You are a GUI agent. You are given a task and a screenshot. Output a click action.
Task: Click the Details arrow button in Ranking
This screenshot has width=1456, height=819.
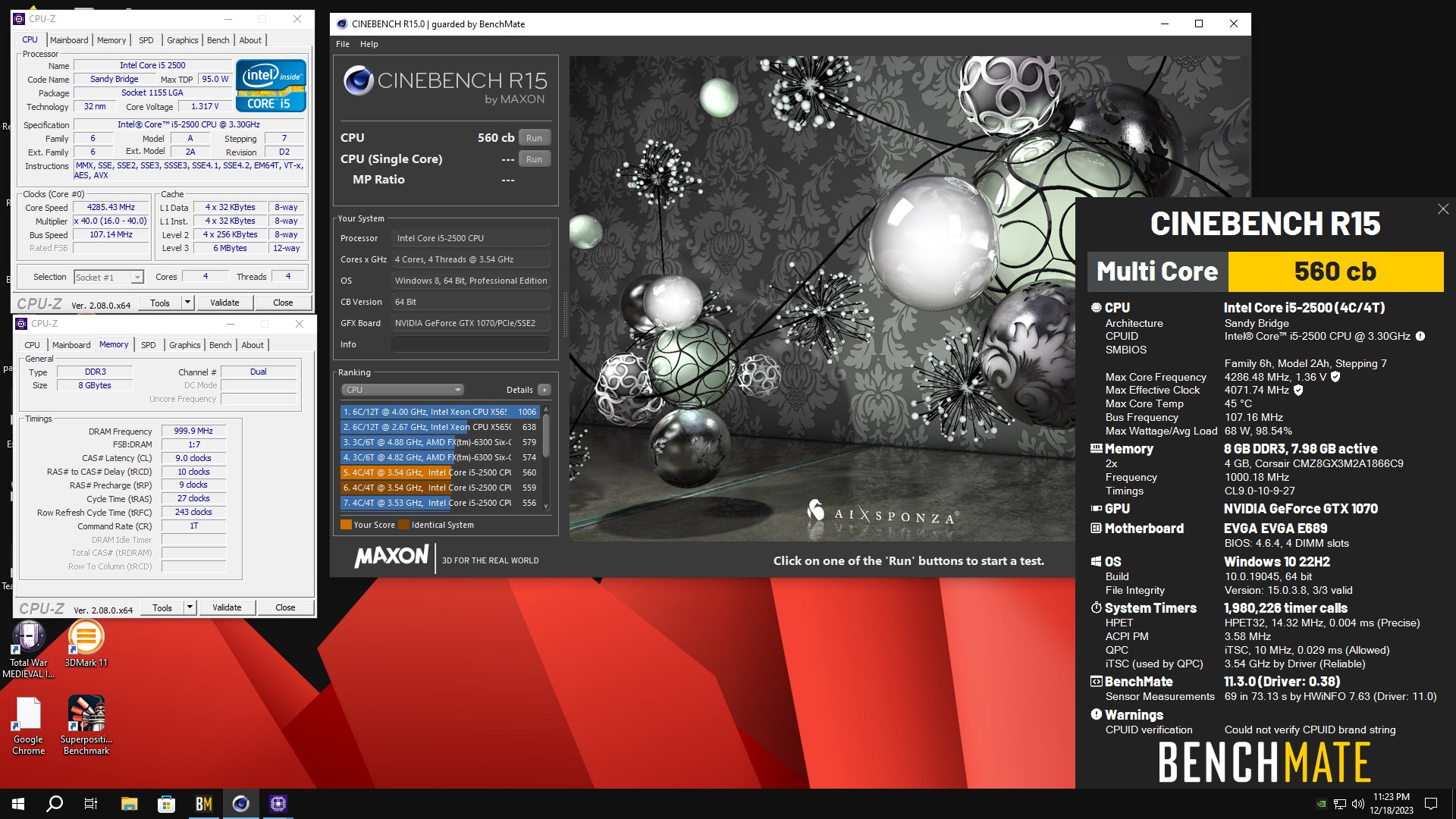point(544,390)
